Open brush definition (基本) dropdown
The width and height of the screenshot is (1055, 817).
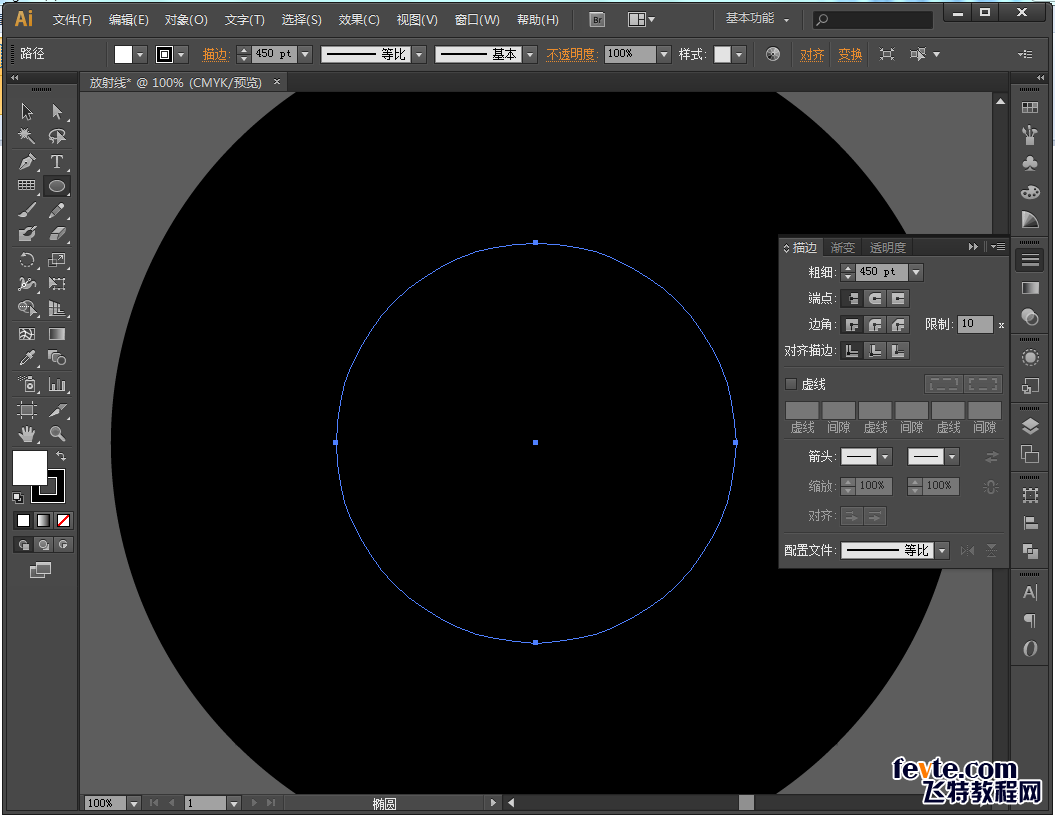click(x=530, y=55)
